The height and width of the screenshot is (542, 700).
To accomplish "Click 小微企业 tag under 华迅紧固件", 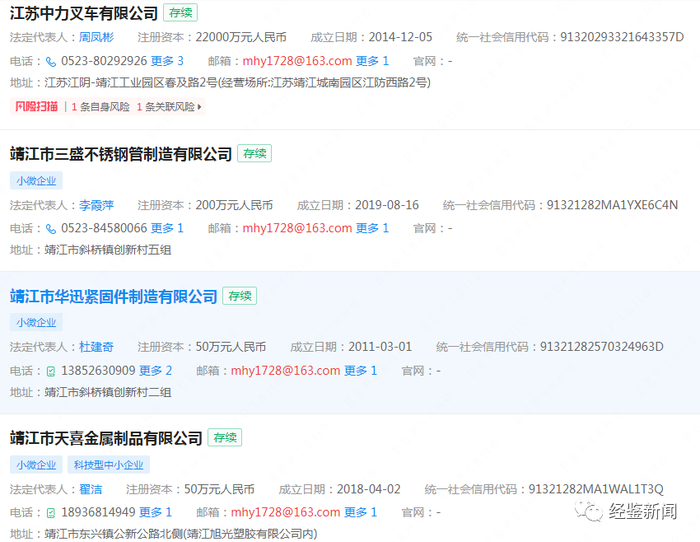I will coord(36,322).
